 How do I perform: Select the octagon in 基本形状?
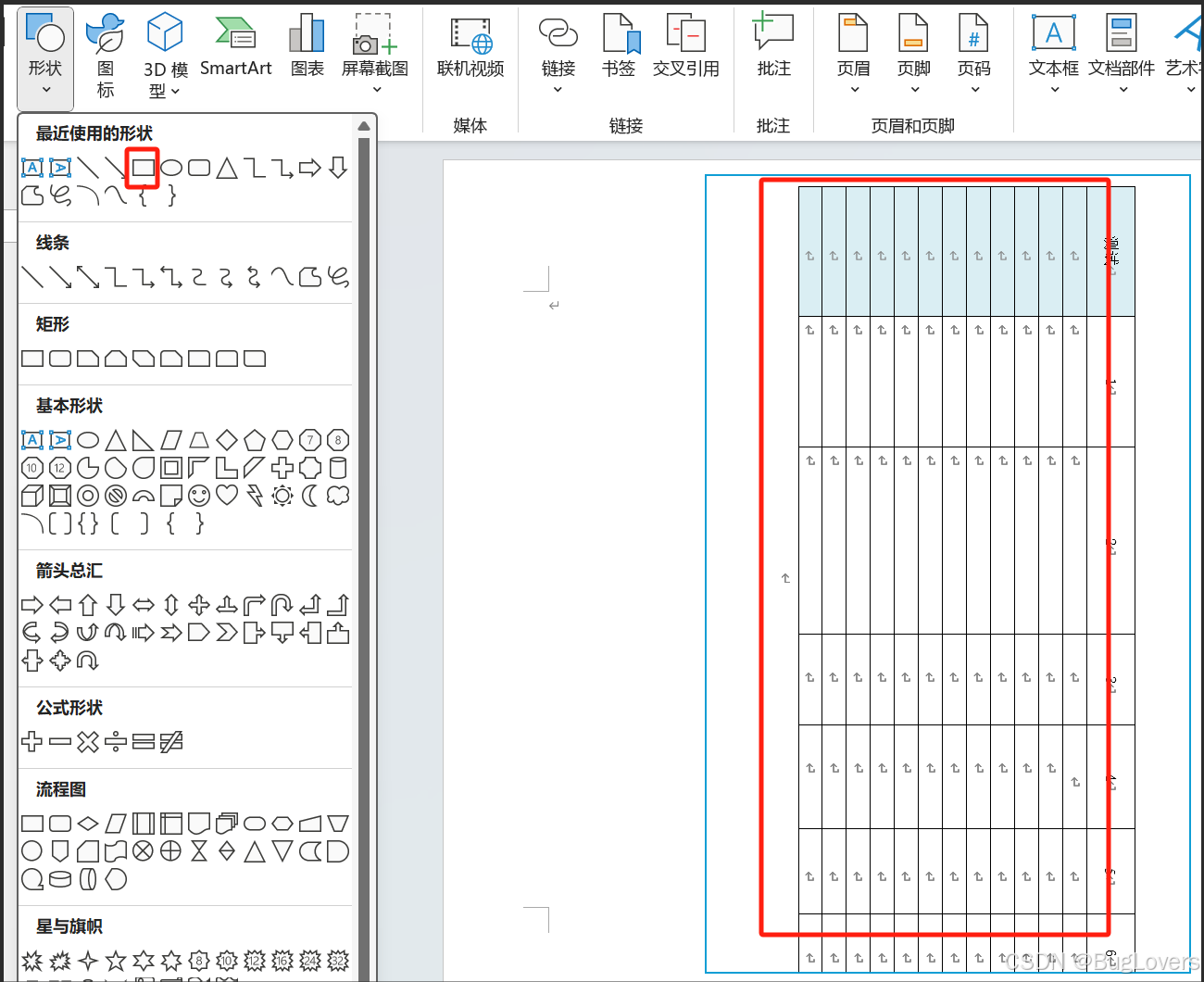coord(338,440)
